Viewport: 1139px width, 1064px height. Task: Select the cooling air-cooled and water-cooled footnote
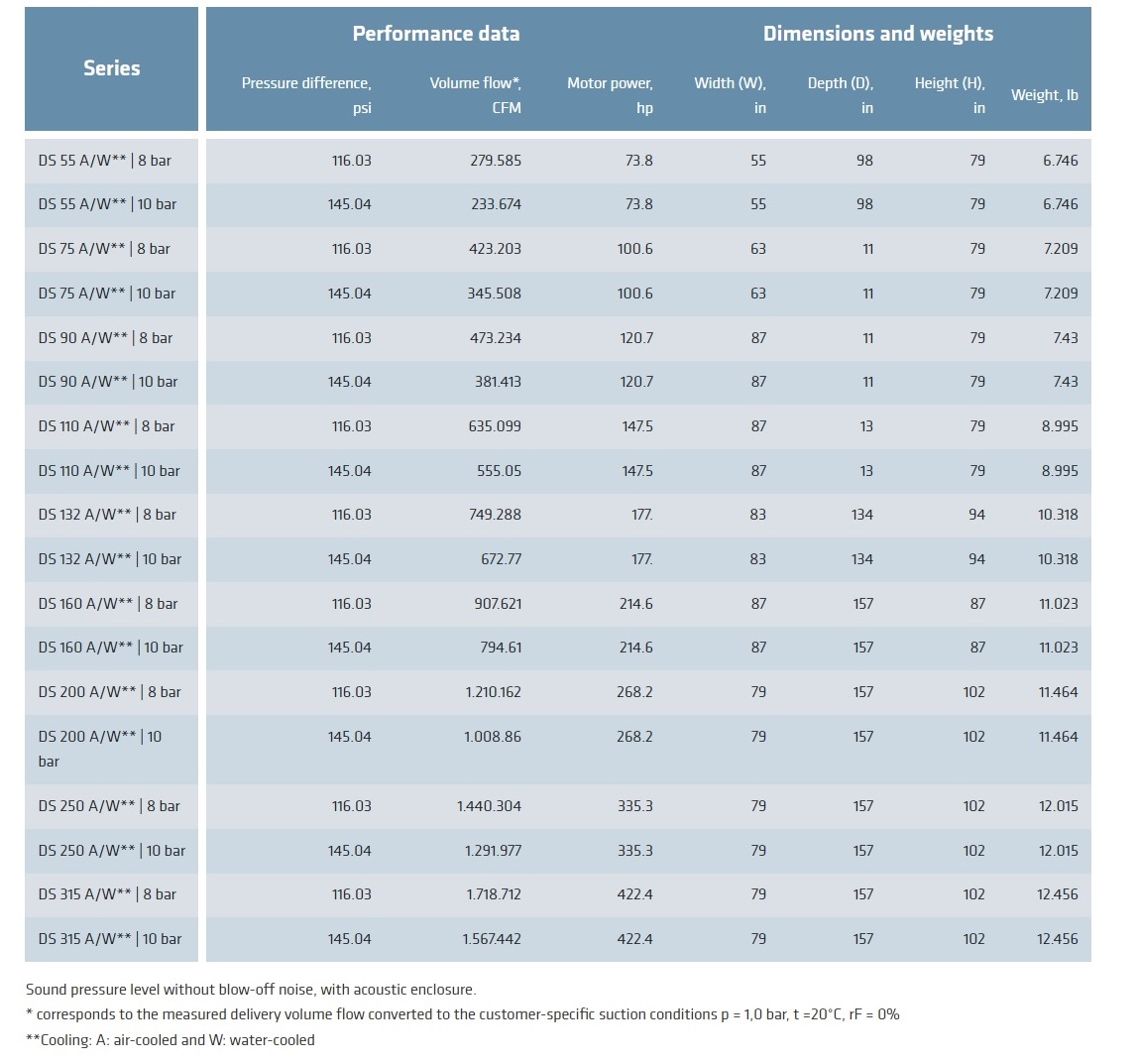(x=170, y=1040)
